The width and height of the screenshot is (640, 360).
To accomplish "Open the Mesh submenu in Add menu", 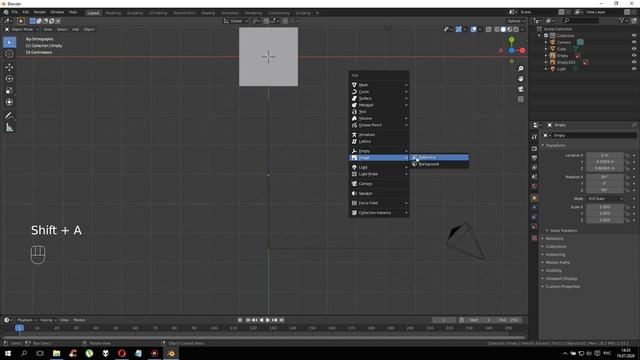I will 379,85.
